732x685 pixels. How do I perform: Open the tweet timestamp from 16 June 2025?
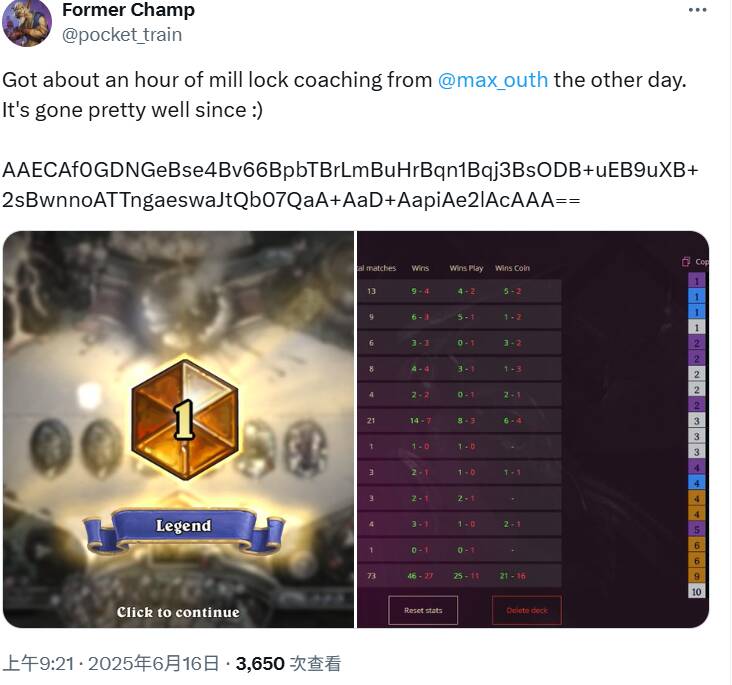pyautogui.click(x=111, y=664)
